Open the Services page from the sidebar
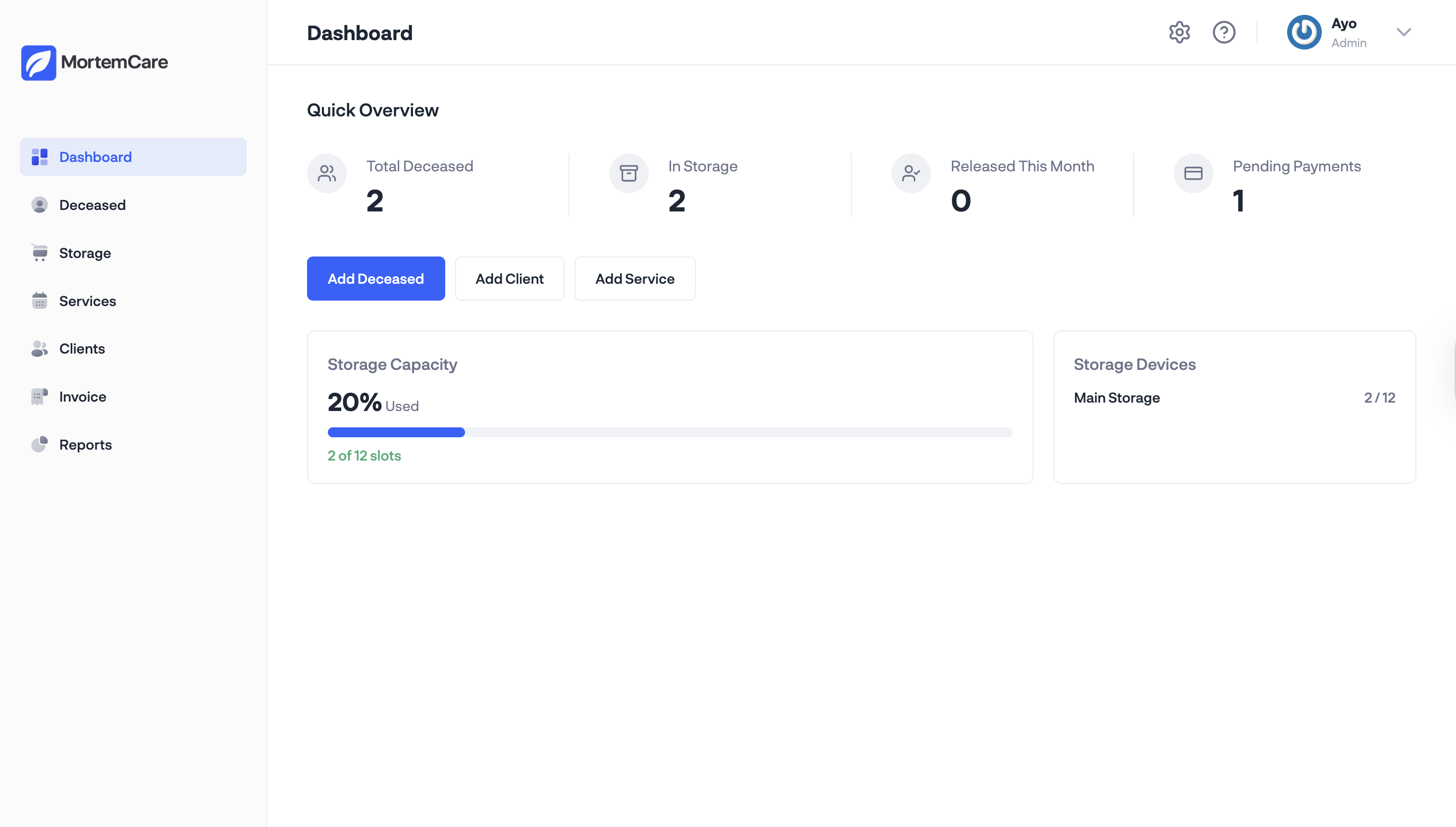The height and width of the screenshot is (827, 1456). coord(88,301)
